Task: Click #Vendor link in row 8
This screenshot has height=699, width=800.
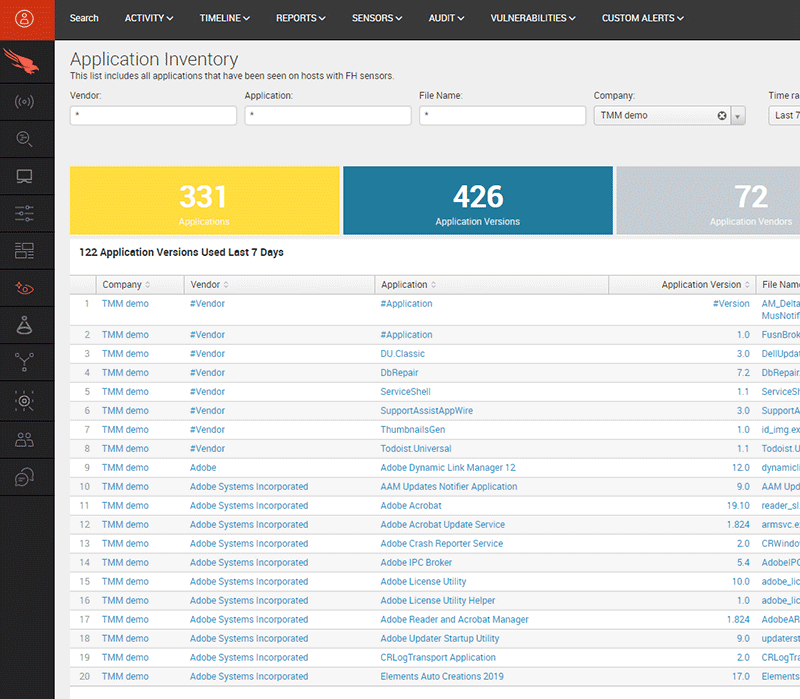Action: point(207,448)
